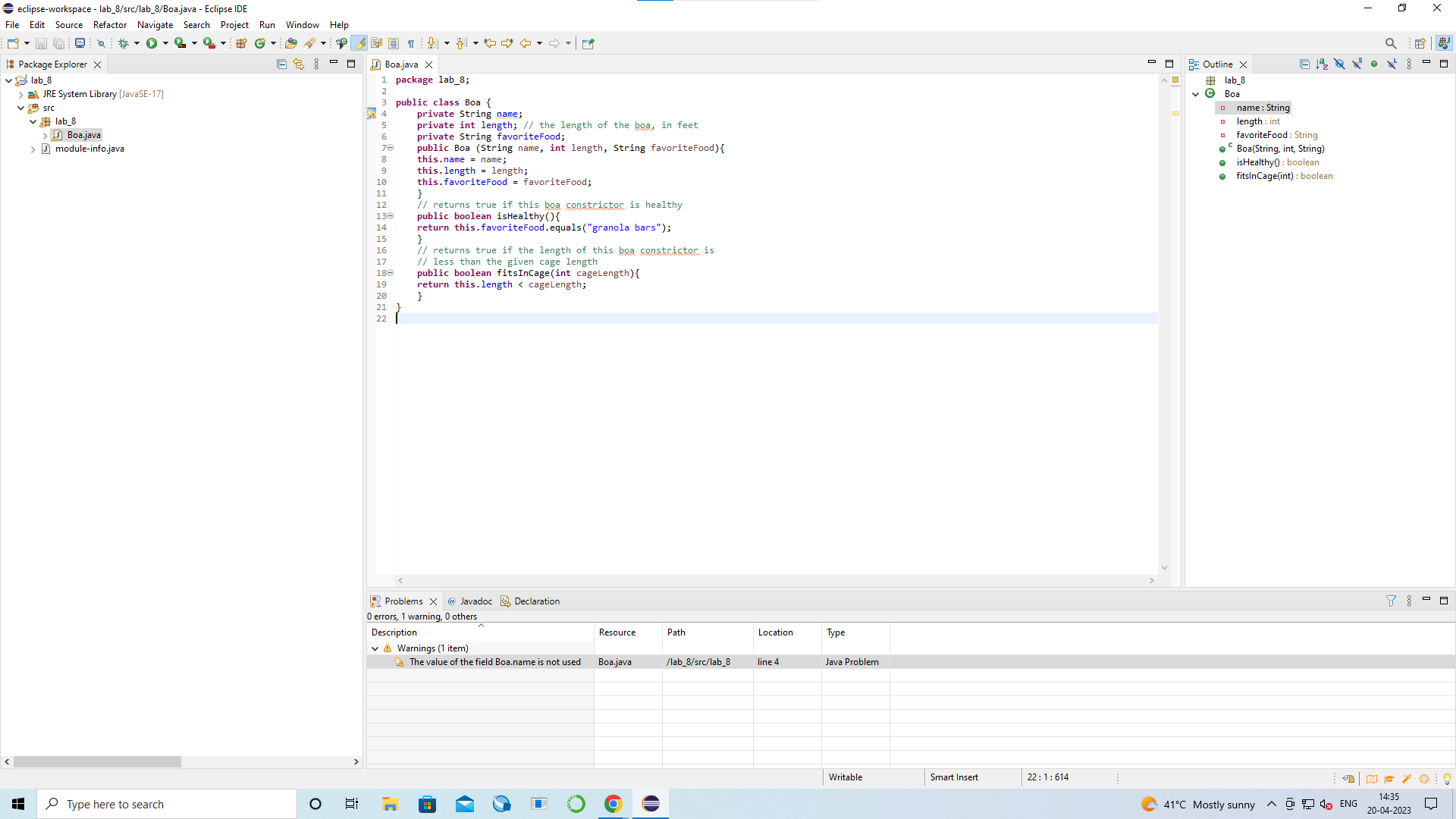Click the Package Explorer horizontal scrollbar
The image size is (1456, 819).
(97, 761)
